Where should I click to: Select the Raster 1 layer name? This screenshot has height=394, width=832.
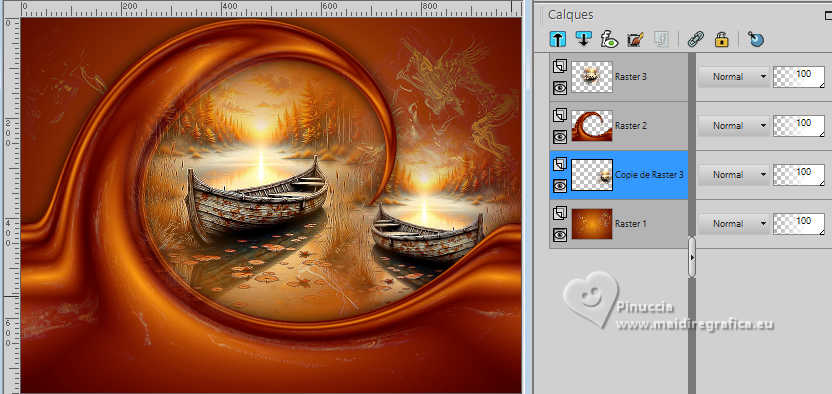(x=631, y=224)
